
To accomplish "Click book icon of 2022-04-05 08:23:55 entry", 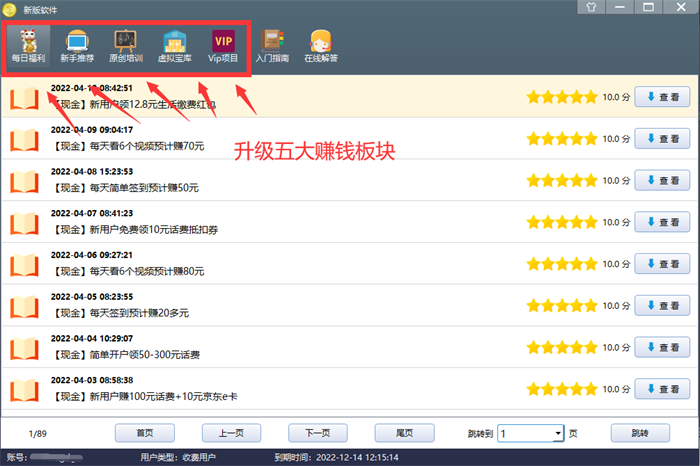I will tap(24, 306).
